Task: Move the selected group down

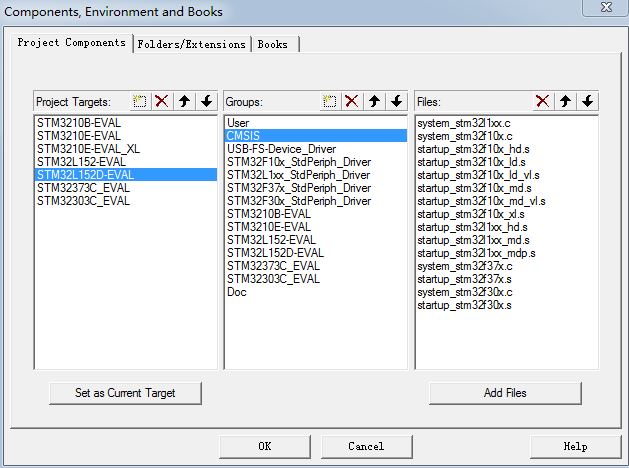Action: pos(397,101)
